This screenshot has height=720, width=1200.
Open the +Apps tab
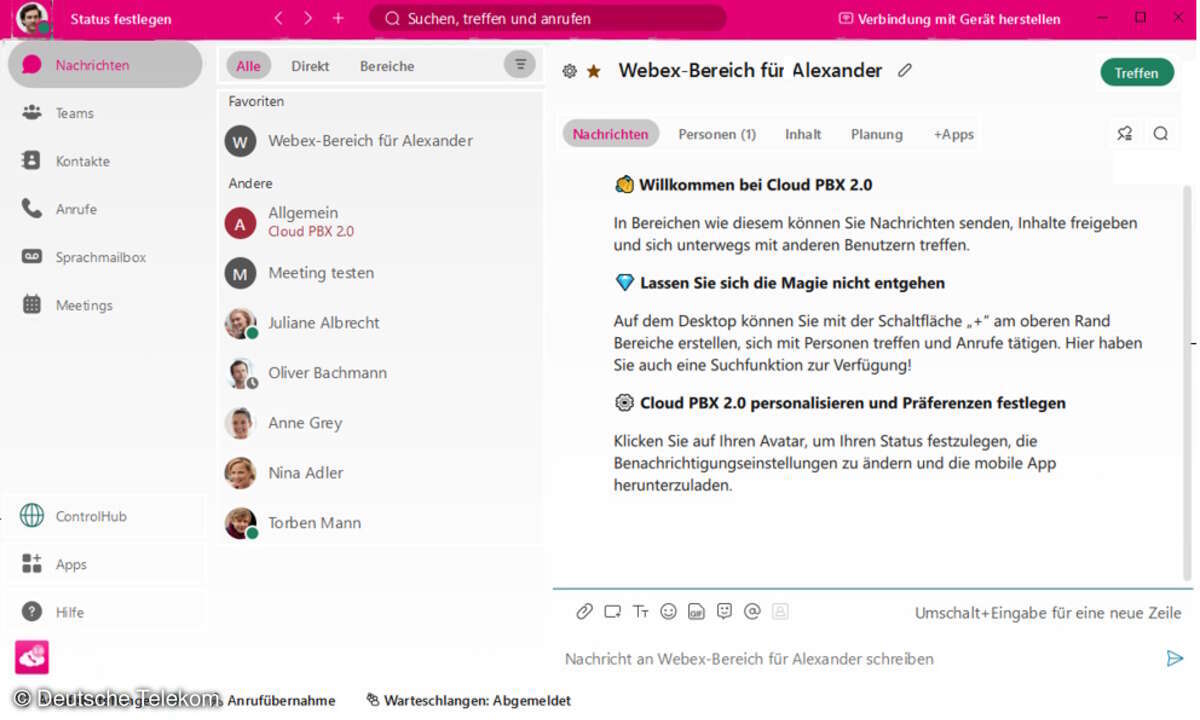(954, 134)
